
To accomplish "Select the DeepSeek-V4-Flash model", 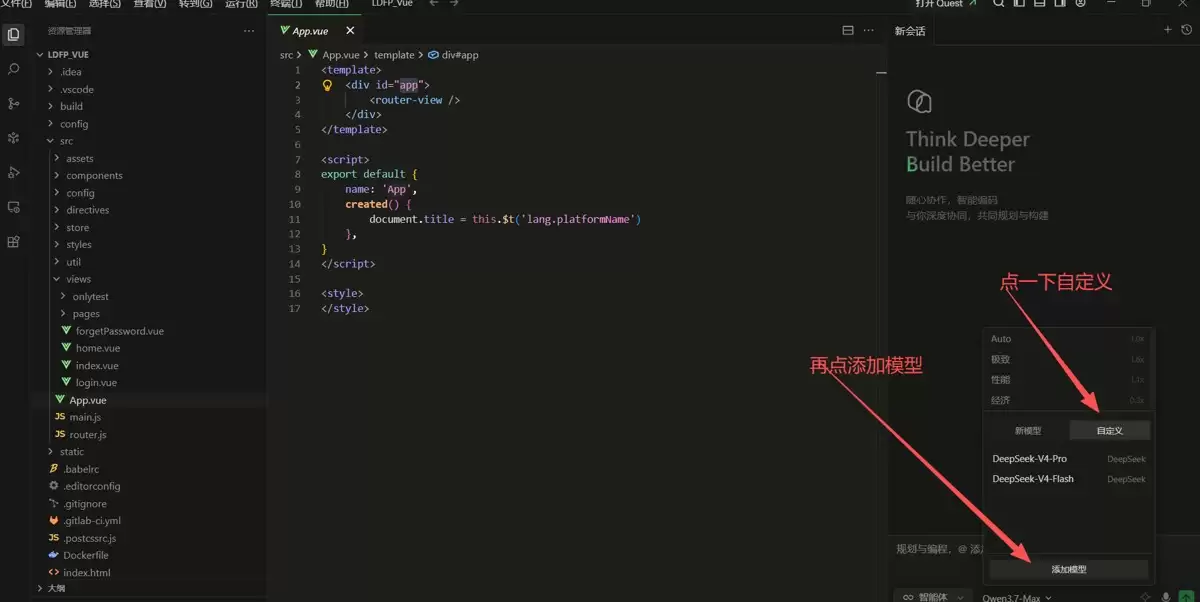I will coord(1068,479).
